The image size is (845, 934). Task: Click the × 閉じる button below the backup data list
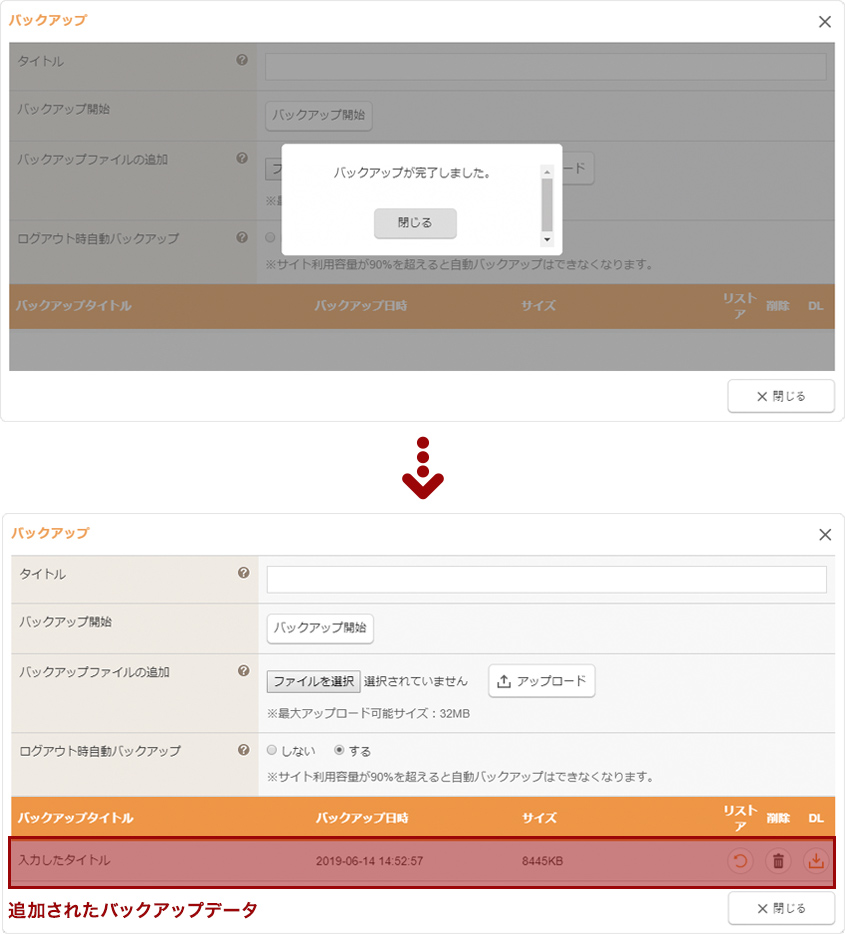click(x=780, y=908)
